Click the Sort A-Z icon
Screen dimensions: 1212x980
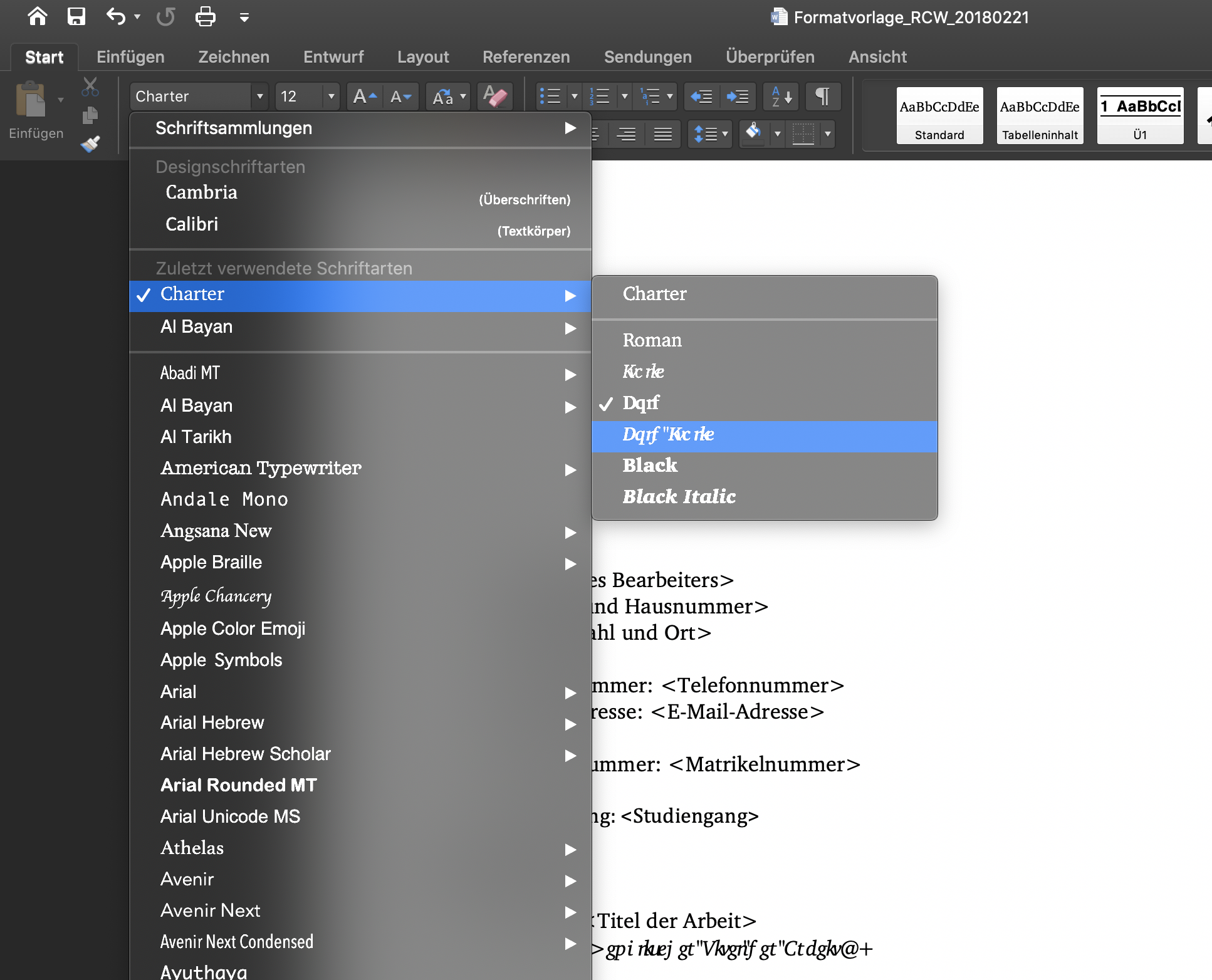tap(781, 96)
